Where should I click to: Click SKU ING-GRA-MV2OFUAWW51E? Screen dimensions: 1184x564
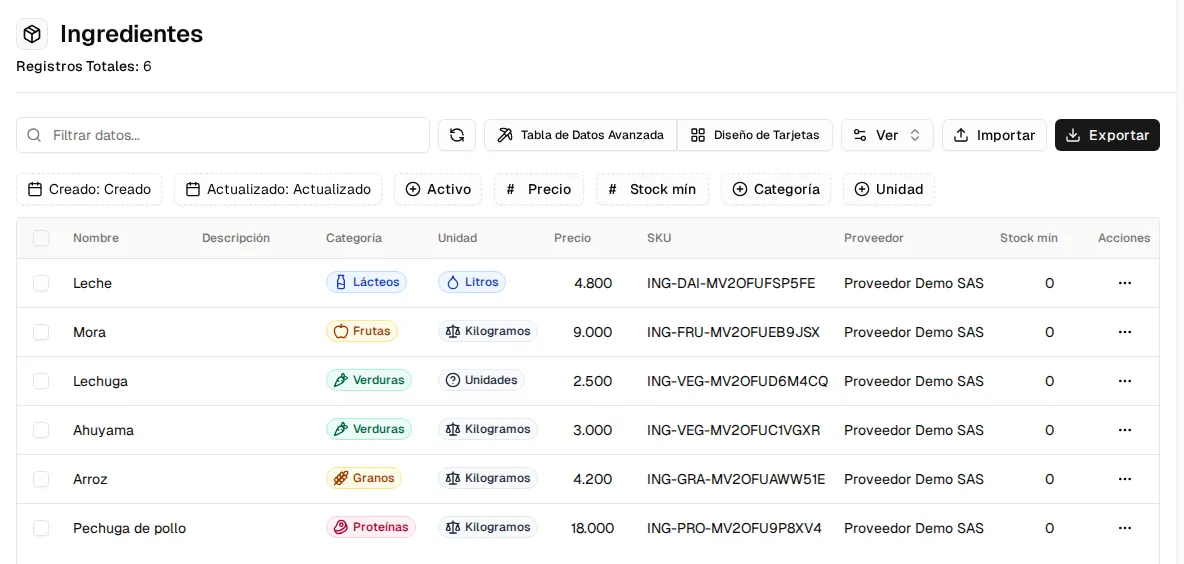736,479
